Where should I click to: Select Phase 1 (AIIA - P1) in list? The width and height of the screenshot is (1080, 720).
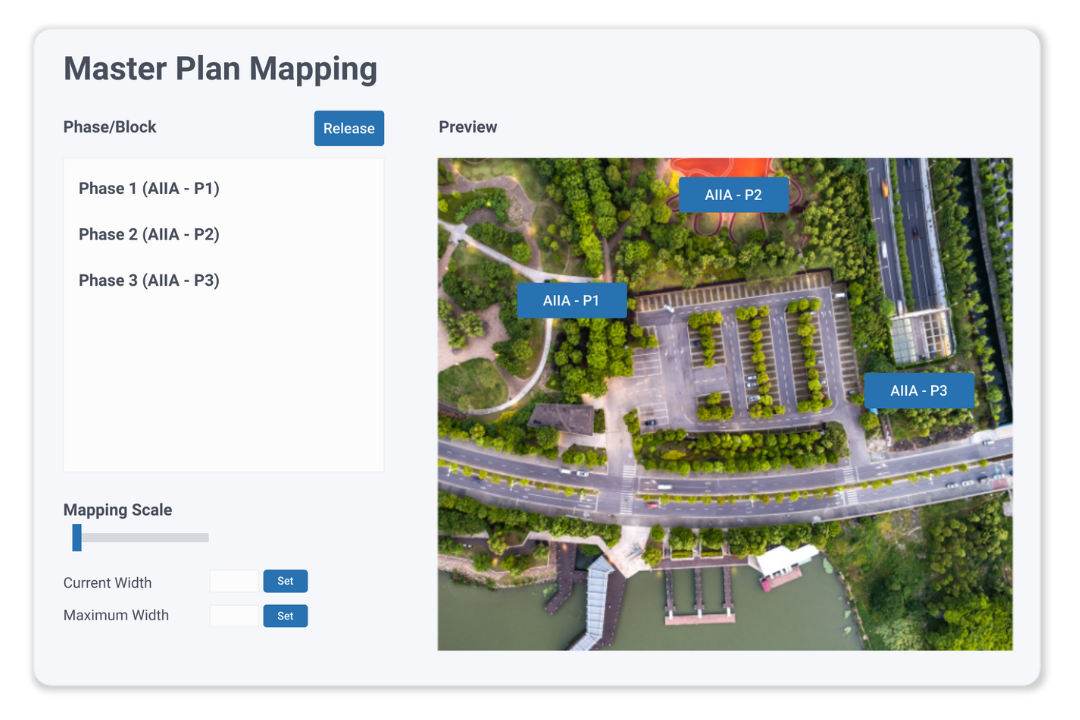coord(149,188)
